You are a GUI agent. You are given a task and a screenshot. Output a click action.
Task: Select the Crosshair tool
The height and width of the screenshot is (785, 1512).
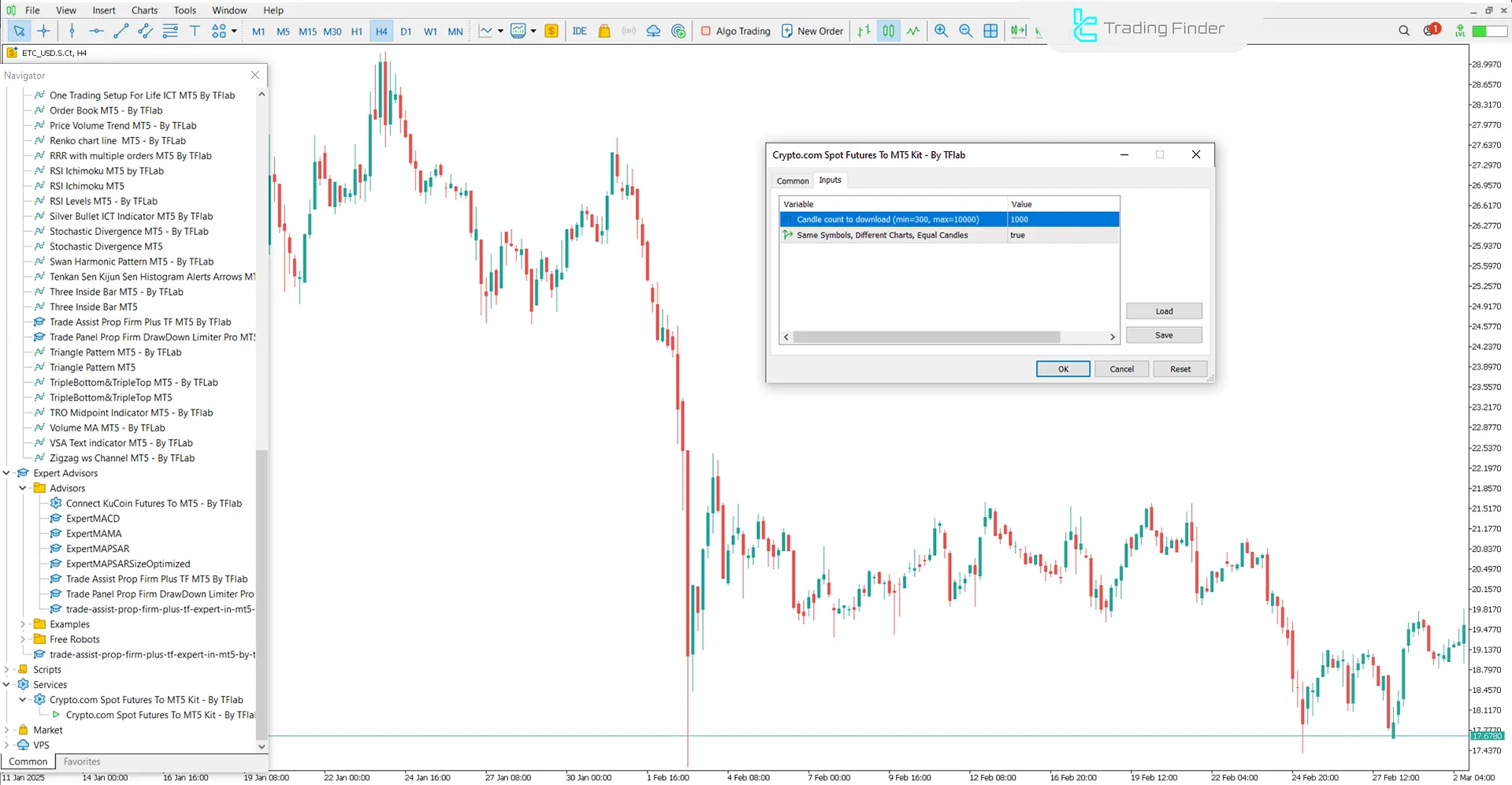tap(44, 31)
